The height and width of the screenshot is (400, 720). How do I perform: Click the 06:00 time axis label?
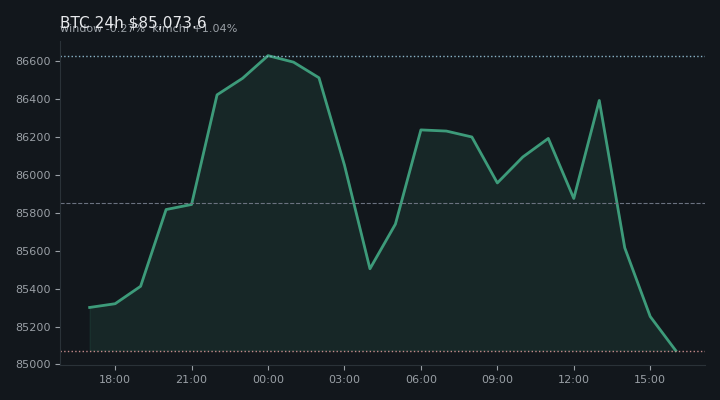tap(421, 379)
